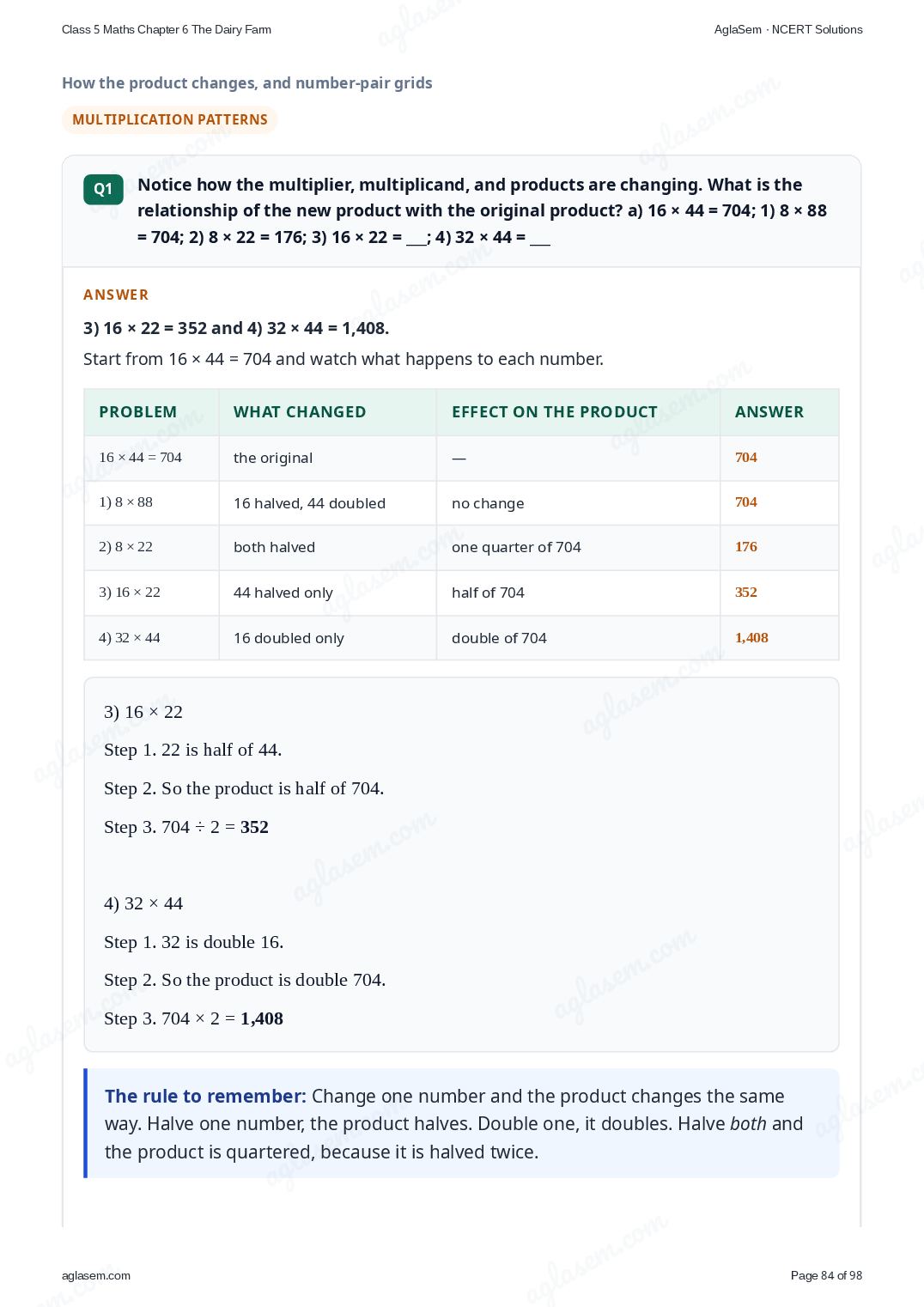This screenshot has height=1307, width=924.
Task: Click the 'Page 84 of 98' indicator
Action: click(826, 1275)
